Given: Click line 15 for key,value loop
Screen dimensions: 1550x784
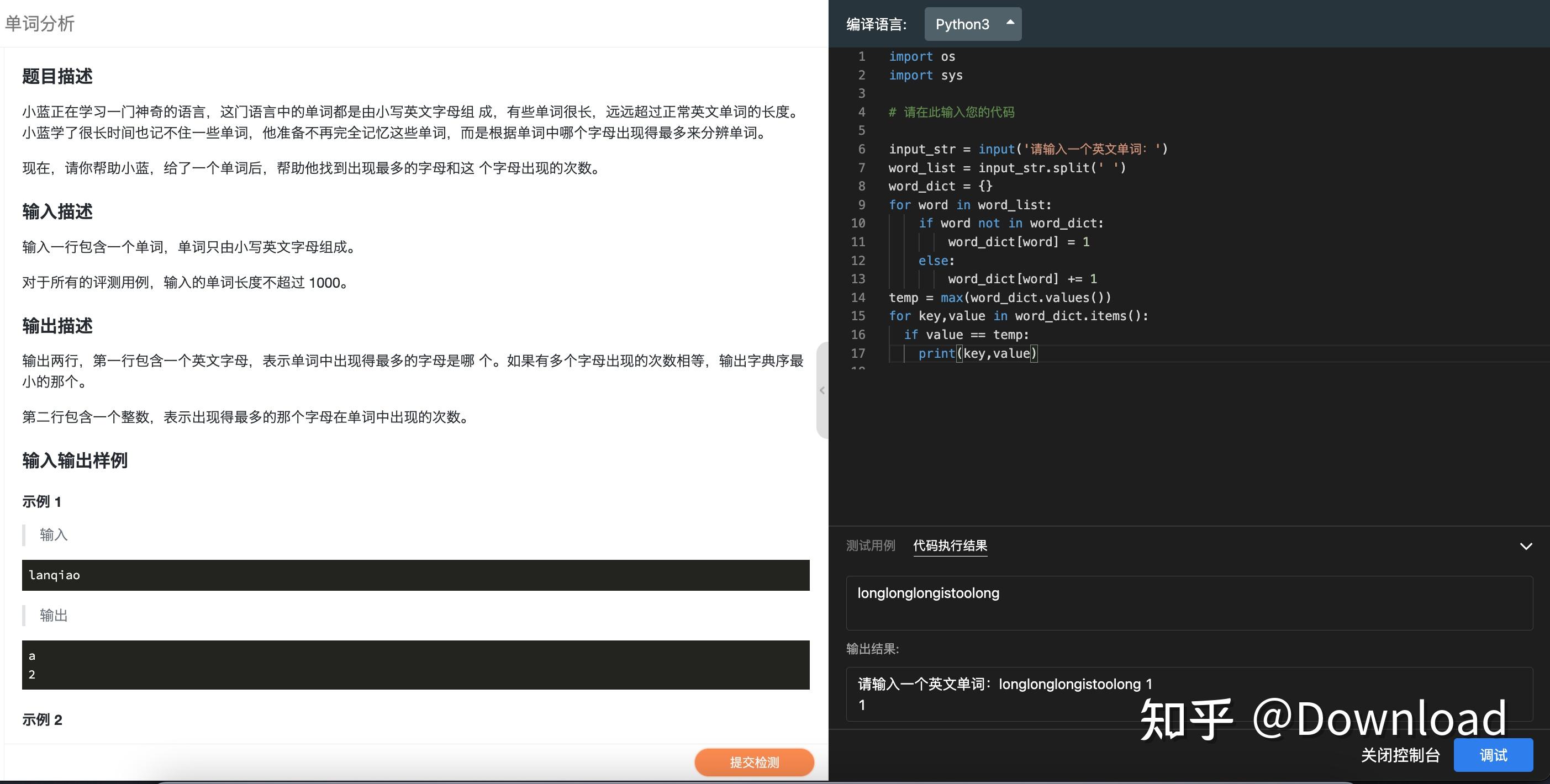Looking at the screenshot, I should pos(1018,316).
